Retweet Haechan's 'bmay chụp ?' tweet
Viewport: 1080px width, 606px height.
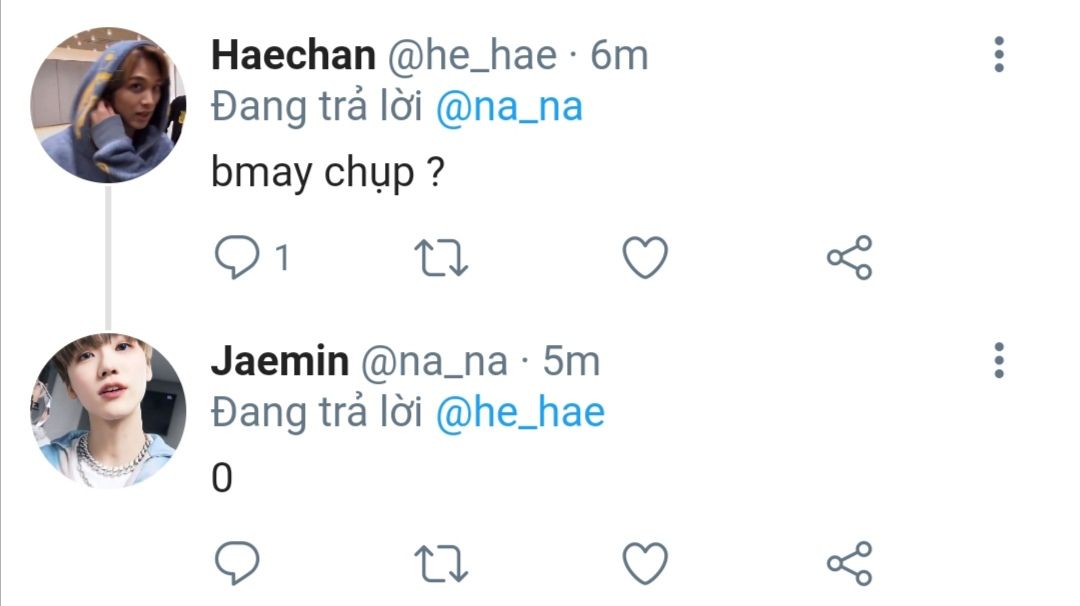point(441,258)
